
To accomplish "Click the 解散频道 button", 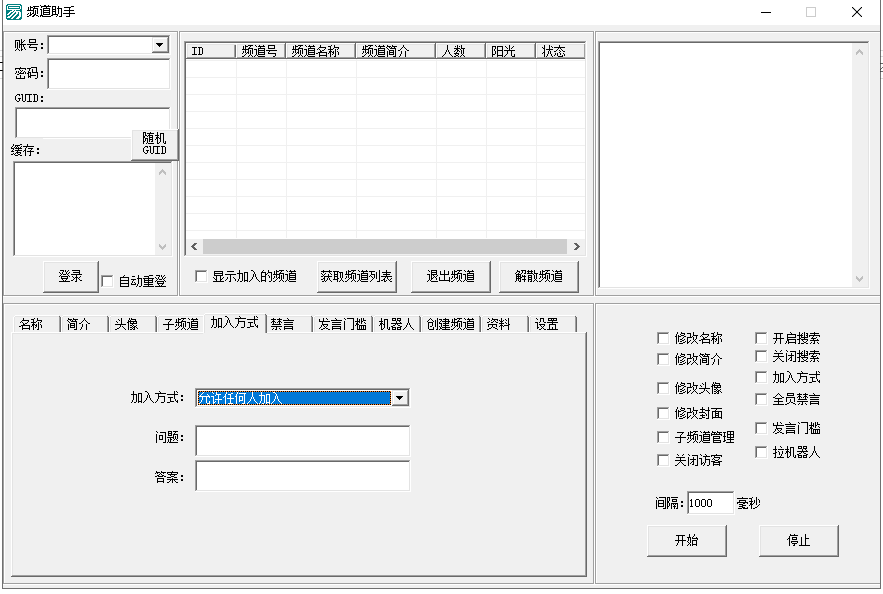I will point(538,277).
